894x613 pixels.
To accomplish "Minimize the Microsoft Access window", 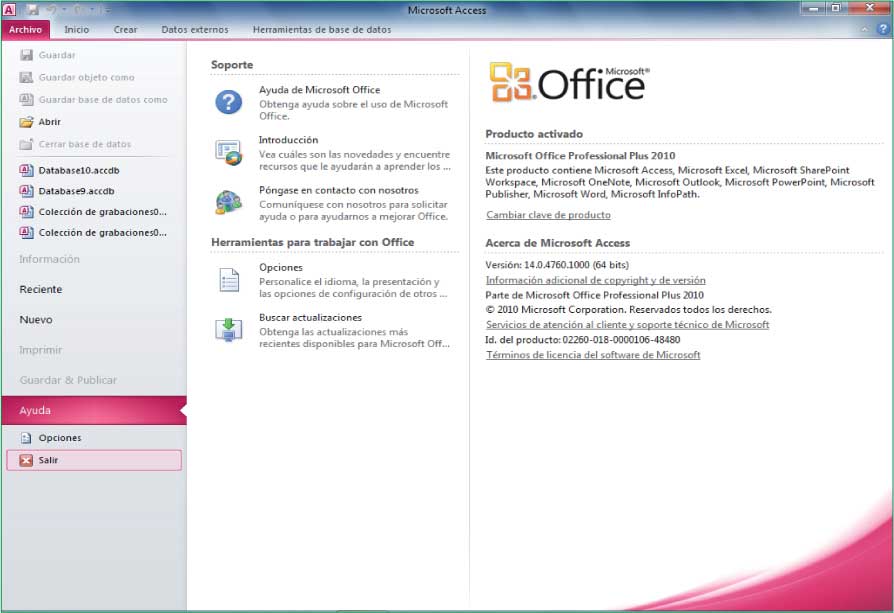I will [x=814, y=8].
